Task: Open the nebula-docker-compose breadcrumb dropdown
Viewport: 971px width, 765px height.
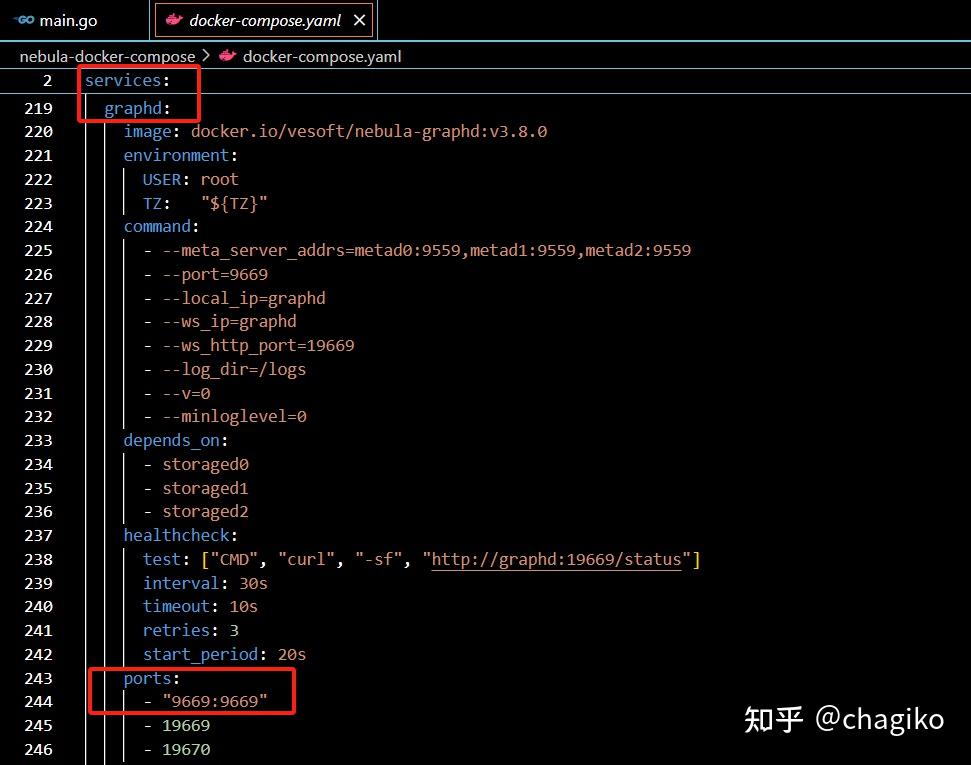Action: 107,56
